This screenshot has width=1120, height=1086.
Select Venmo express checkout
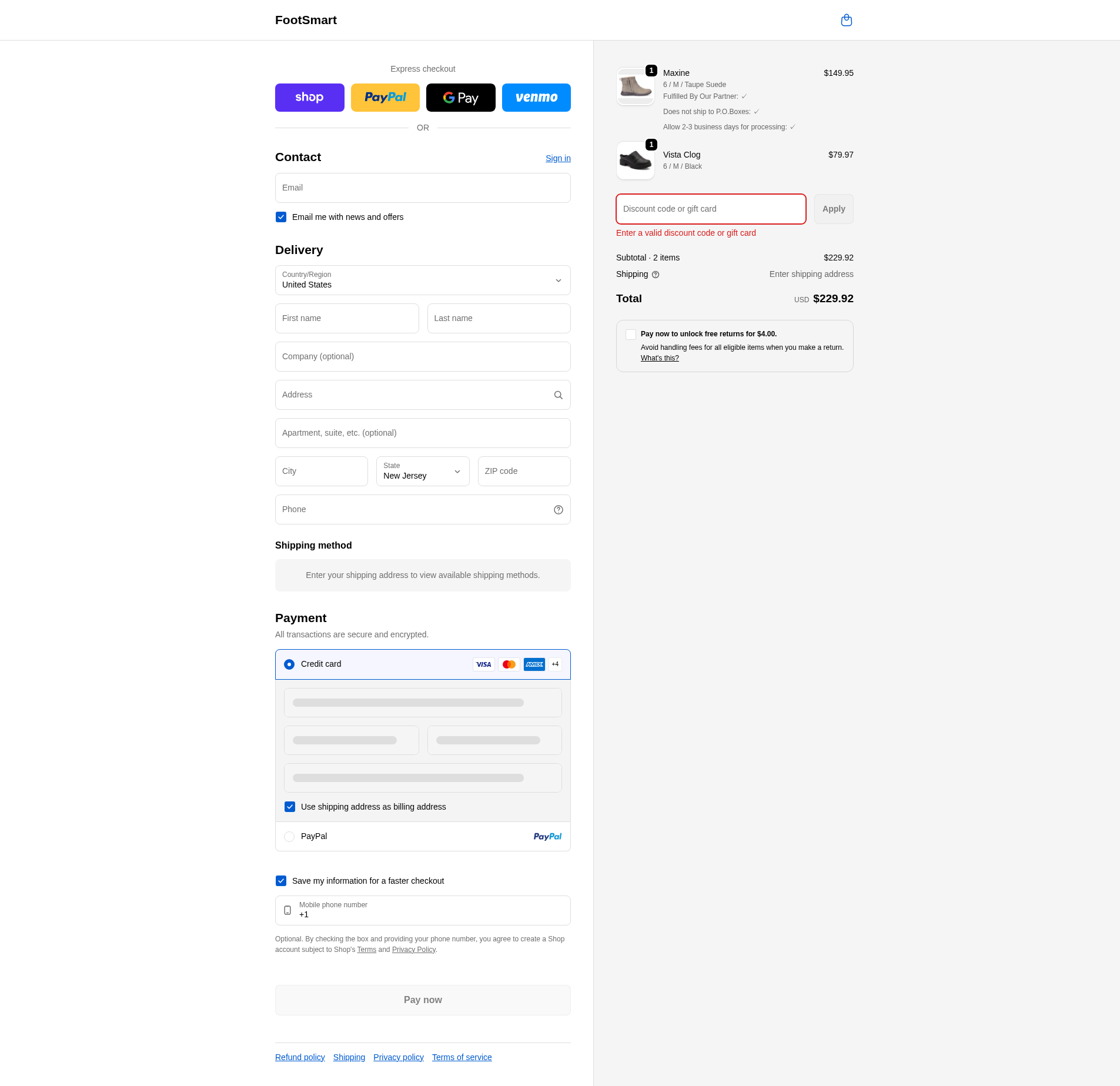(536, 98)
